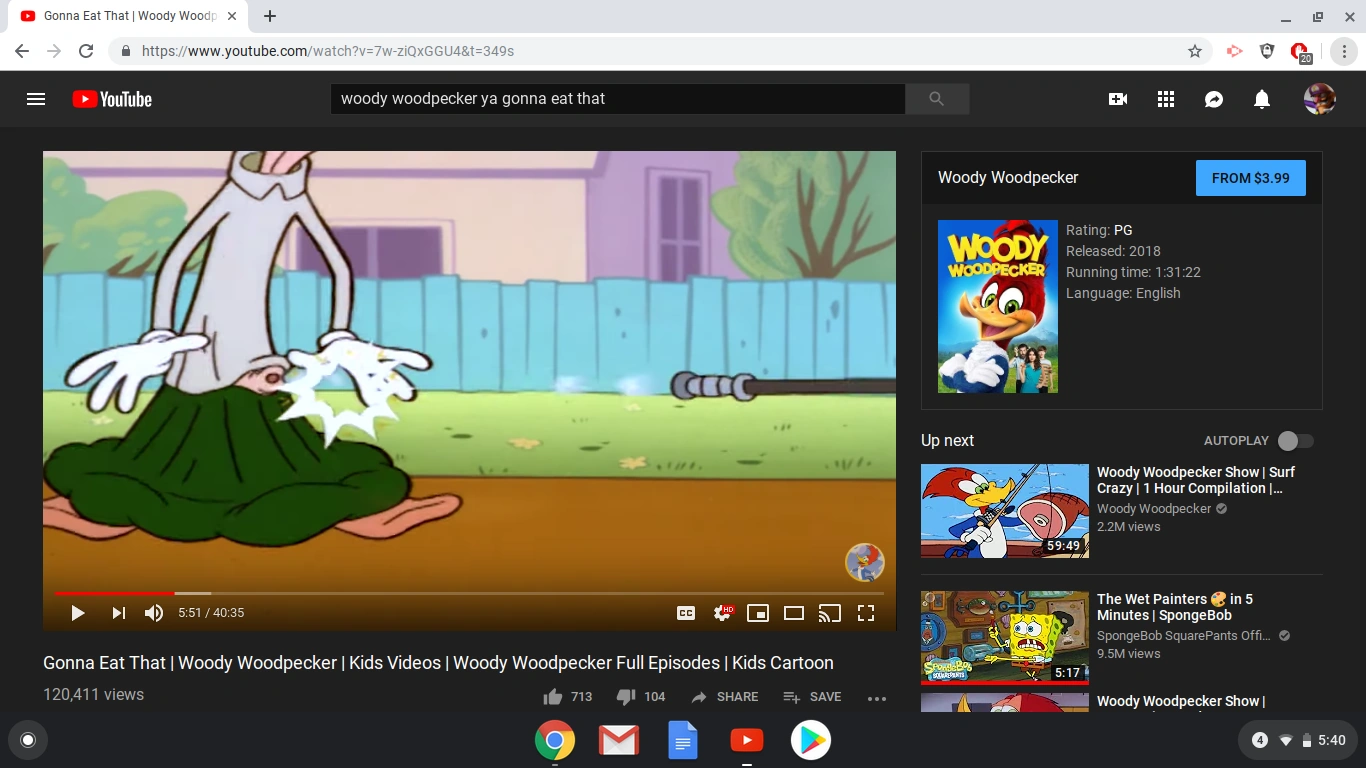
Task: Enable closed captions with the CC icon
Action: (686, 612)
